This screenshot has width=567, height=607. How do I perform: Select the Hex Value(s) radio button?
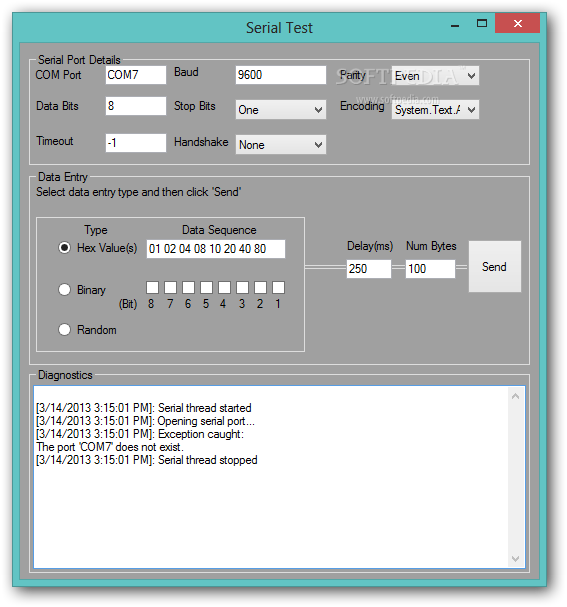(64, 248)
